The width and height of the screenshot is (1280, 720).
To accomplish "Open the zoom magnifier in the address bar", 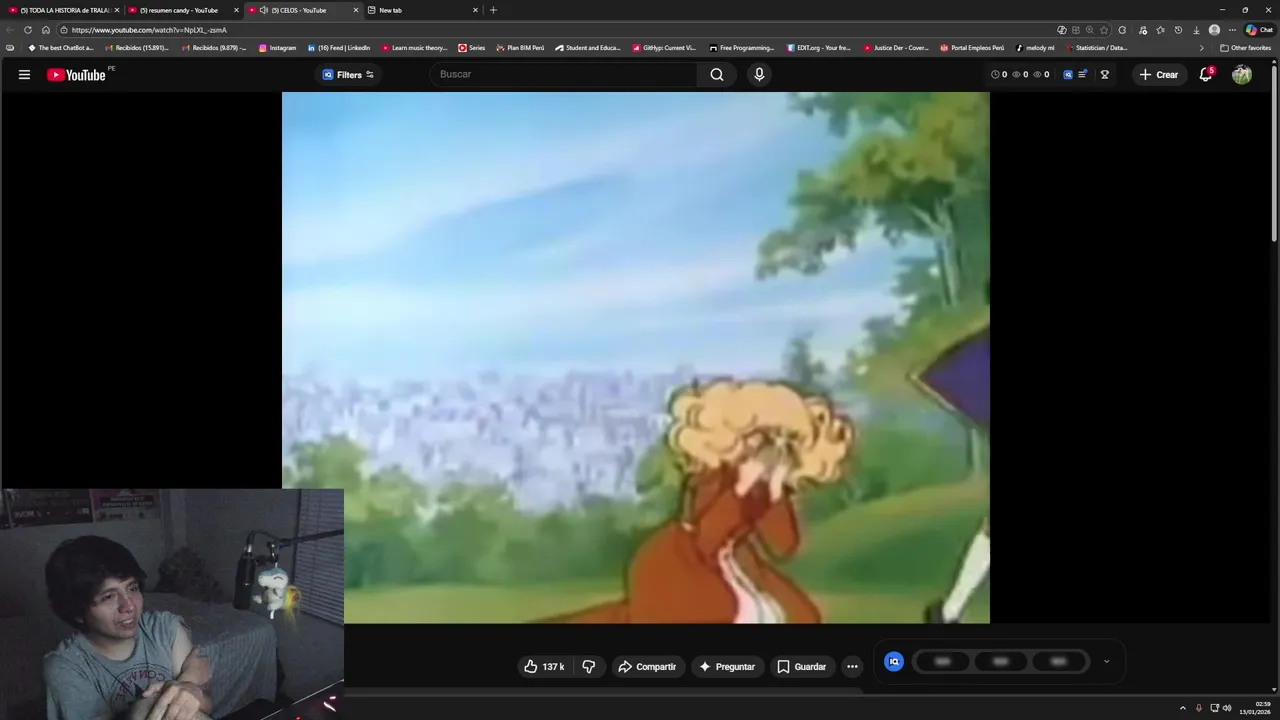I will [x=1089, y=30].
